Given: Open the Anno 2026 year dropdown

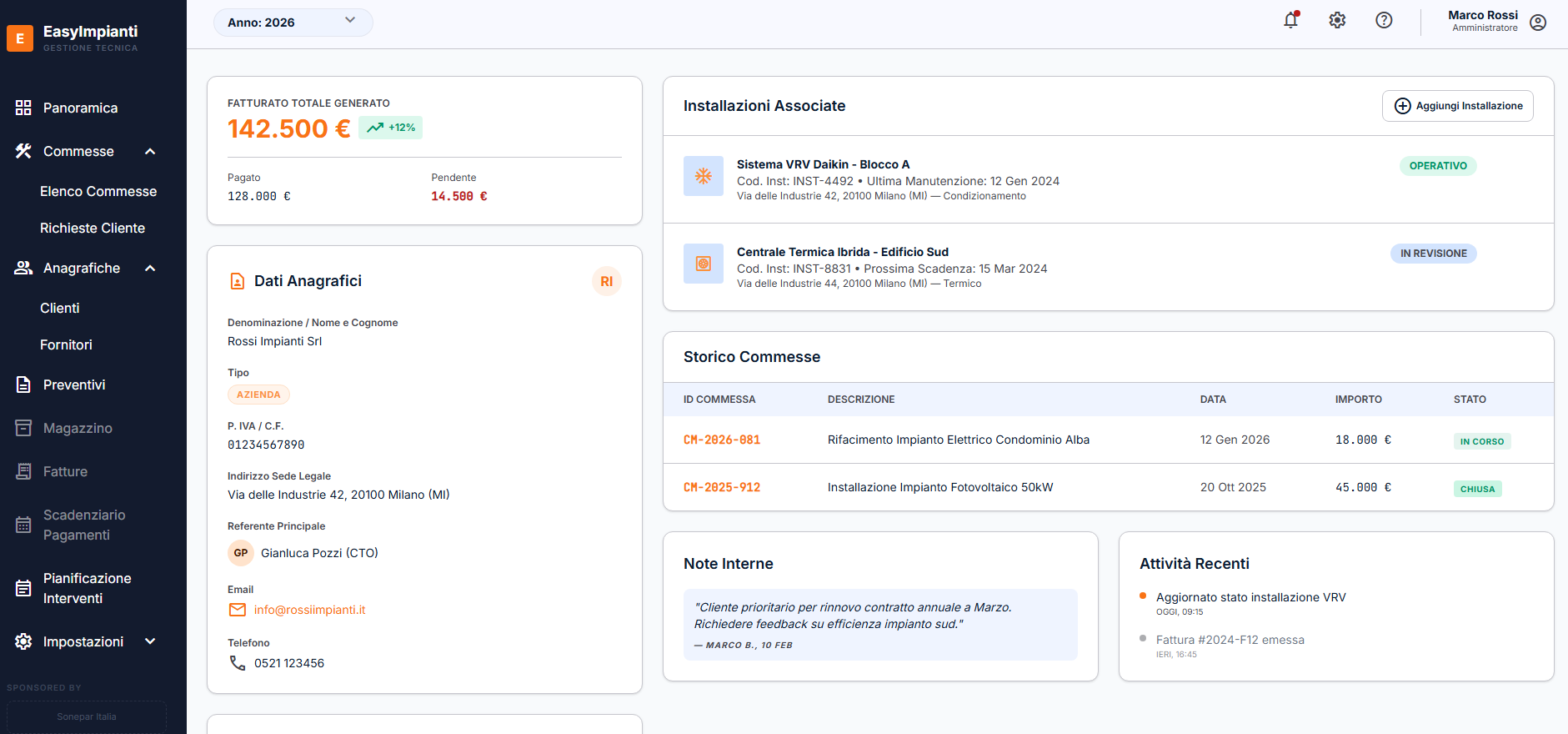Looking at the screenshot, I should pos(293,23).
